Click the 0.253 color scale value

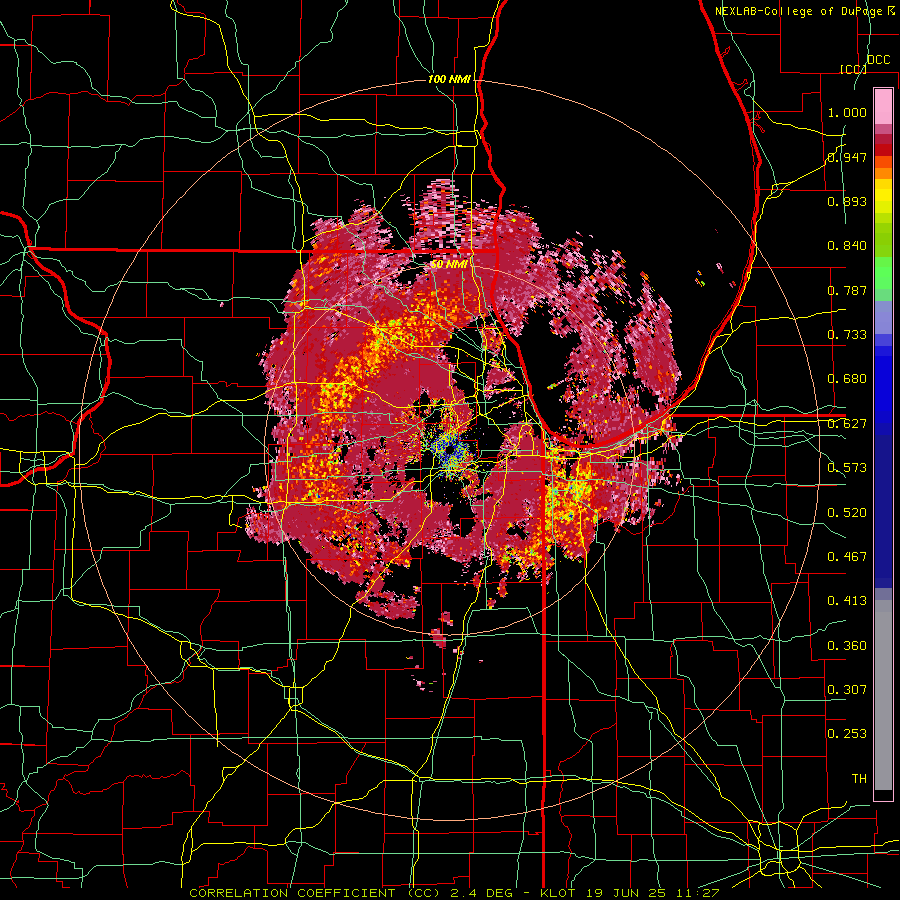(847, 734)
